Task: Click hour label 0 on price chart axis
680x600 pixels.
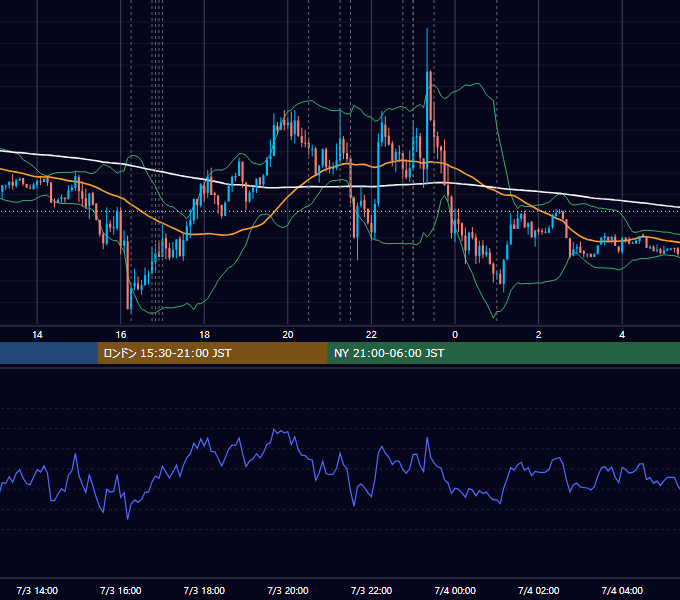Action: tap(455, 335)
